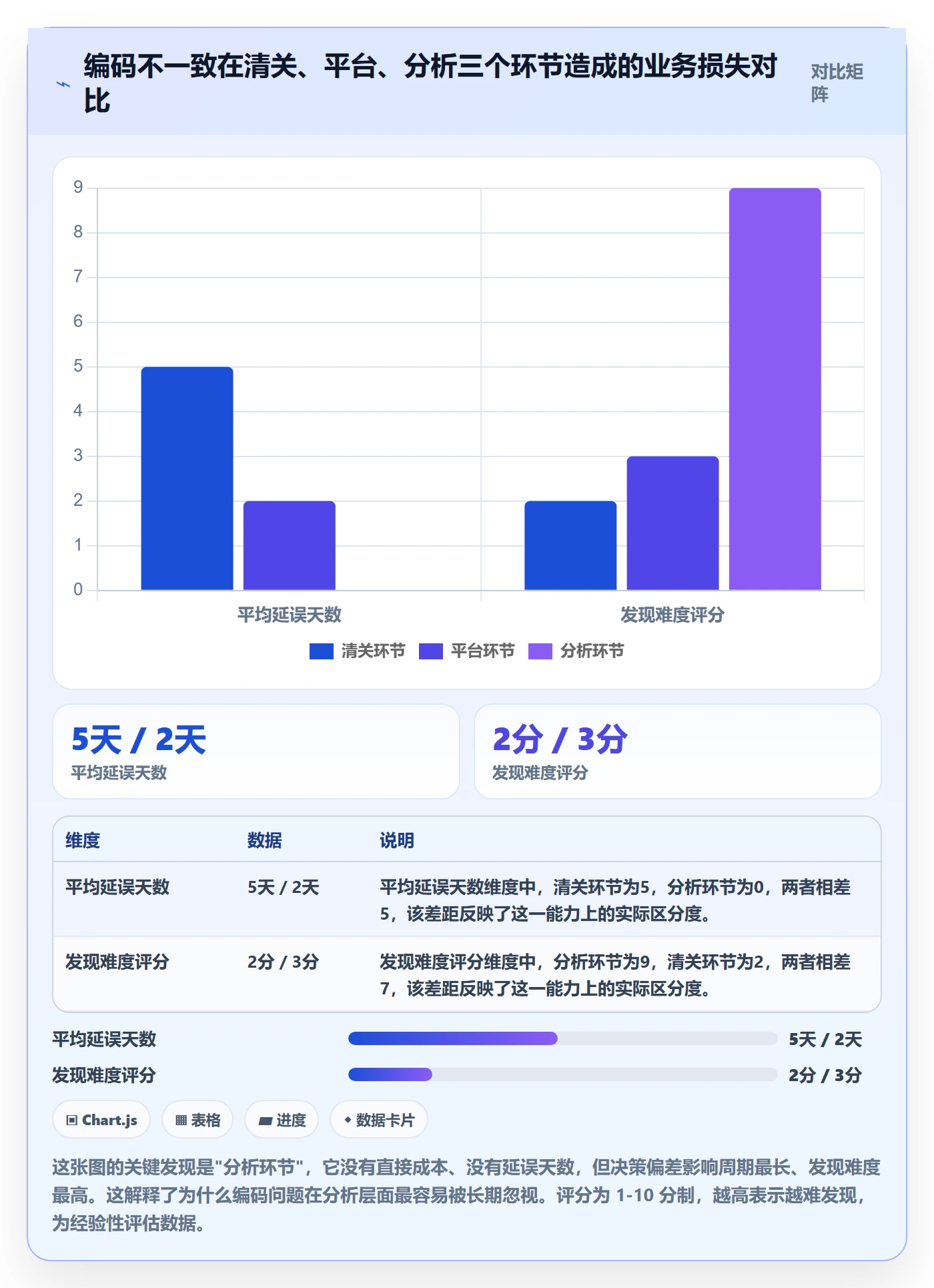934x1288 pixels.
Task: Click the 平台环节 bar under 平均延误天数
Action: [290, 545]
